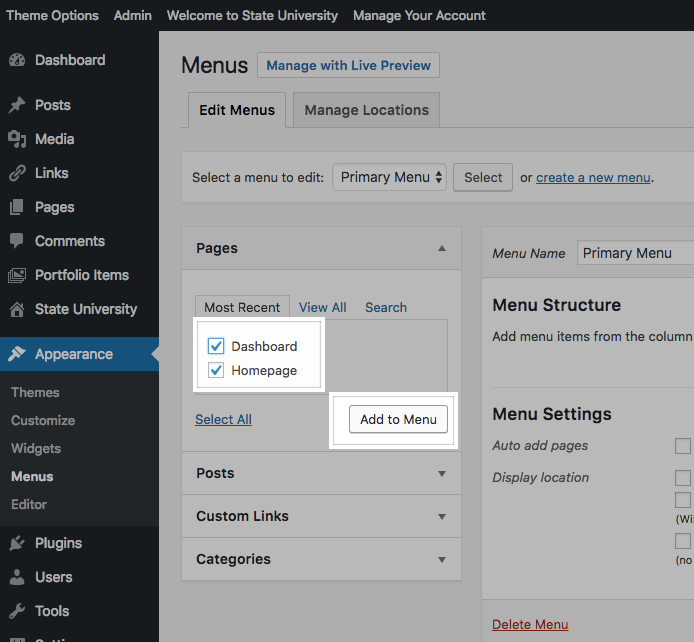Open Welcome to State University in admin bar
Viewport: 694px width, 642px height.
pos(252,15)
